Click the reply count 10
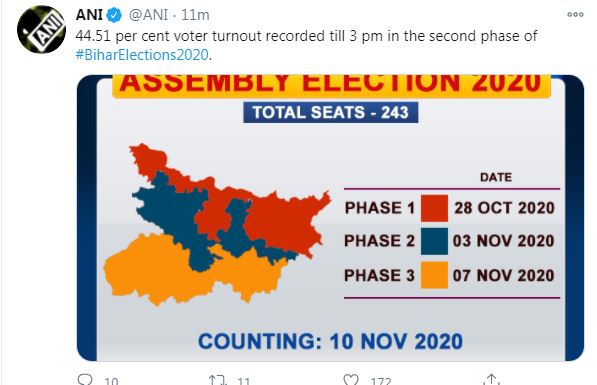This screenshot has height=385, width=597. click(111, 380)
